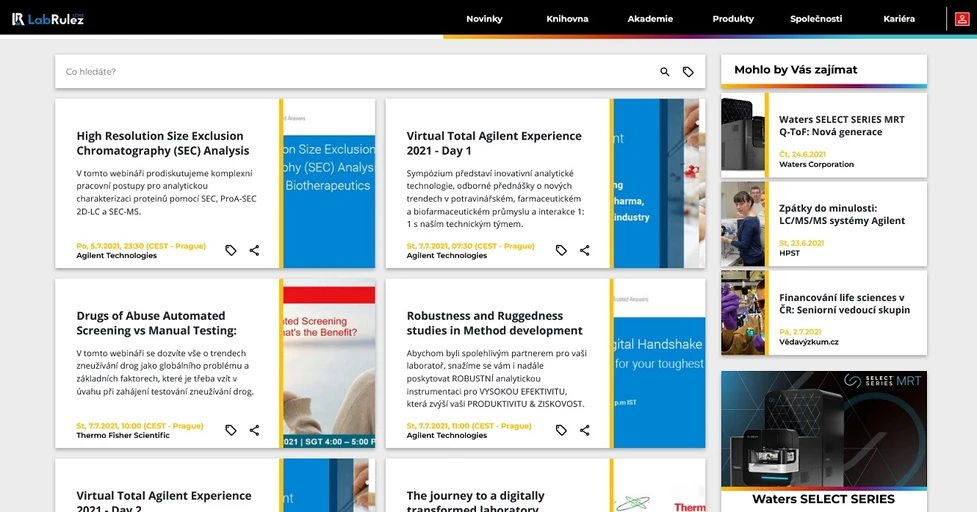
Task: Open the Knihovna menu
Action: point(567,19)
